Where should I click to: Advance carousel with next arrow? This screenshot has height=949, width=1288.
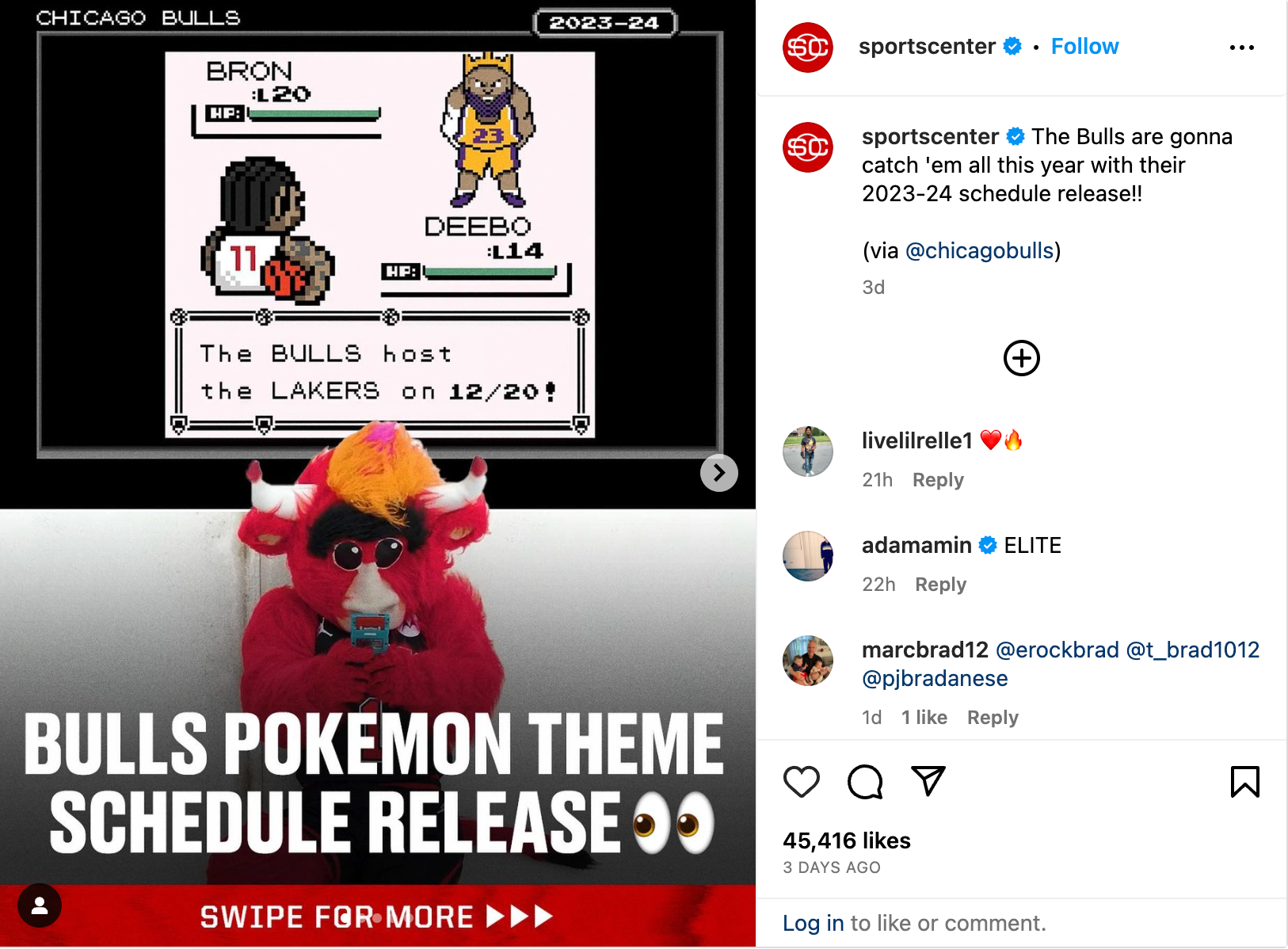click(x=718, y=473)
